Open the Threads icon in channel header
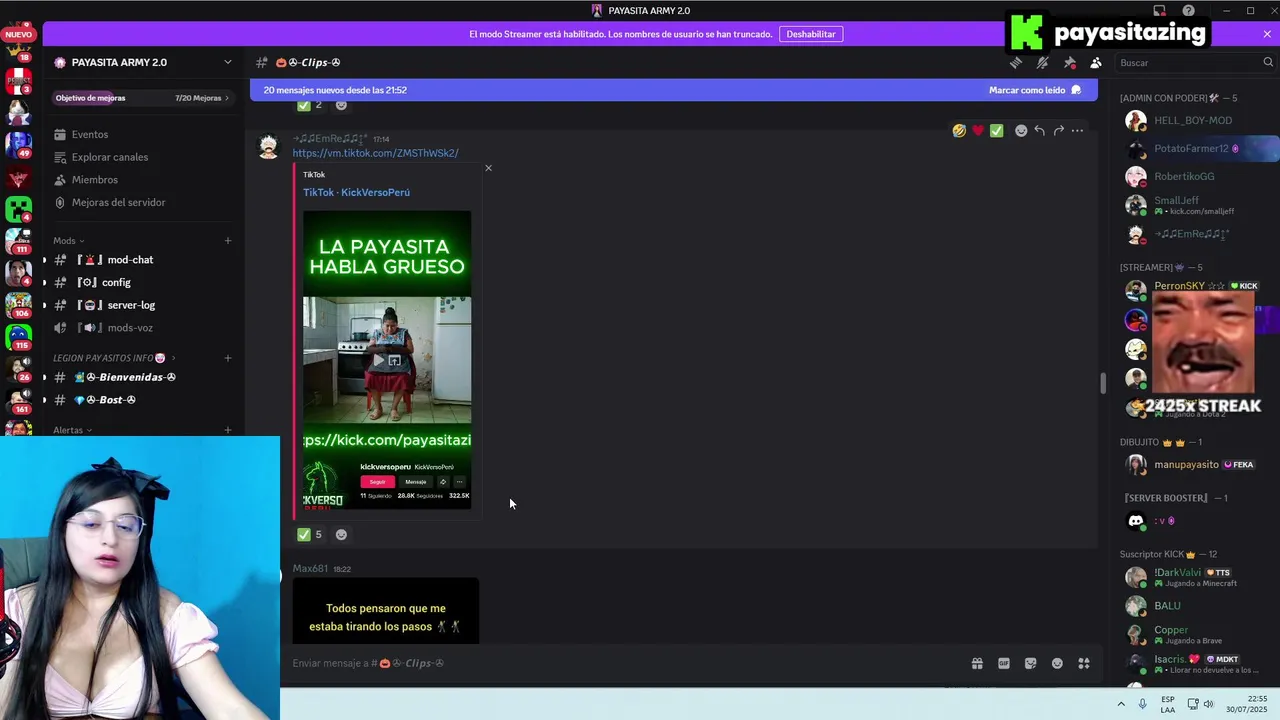 tap(1016, 62)
